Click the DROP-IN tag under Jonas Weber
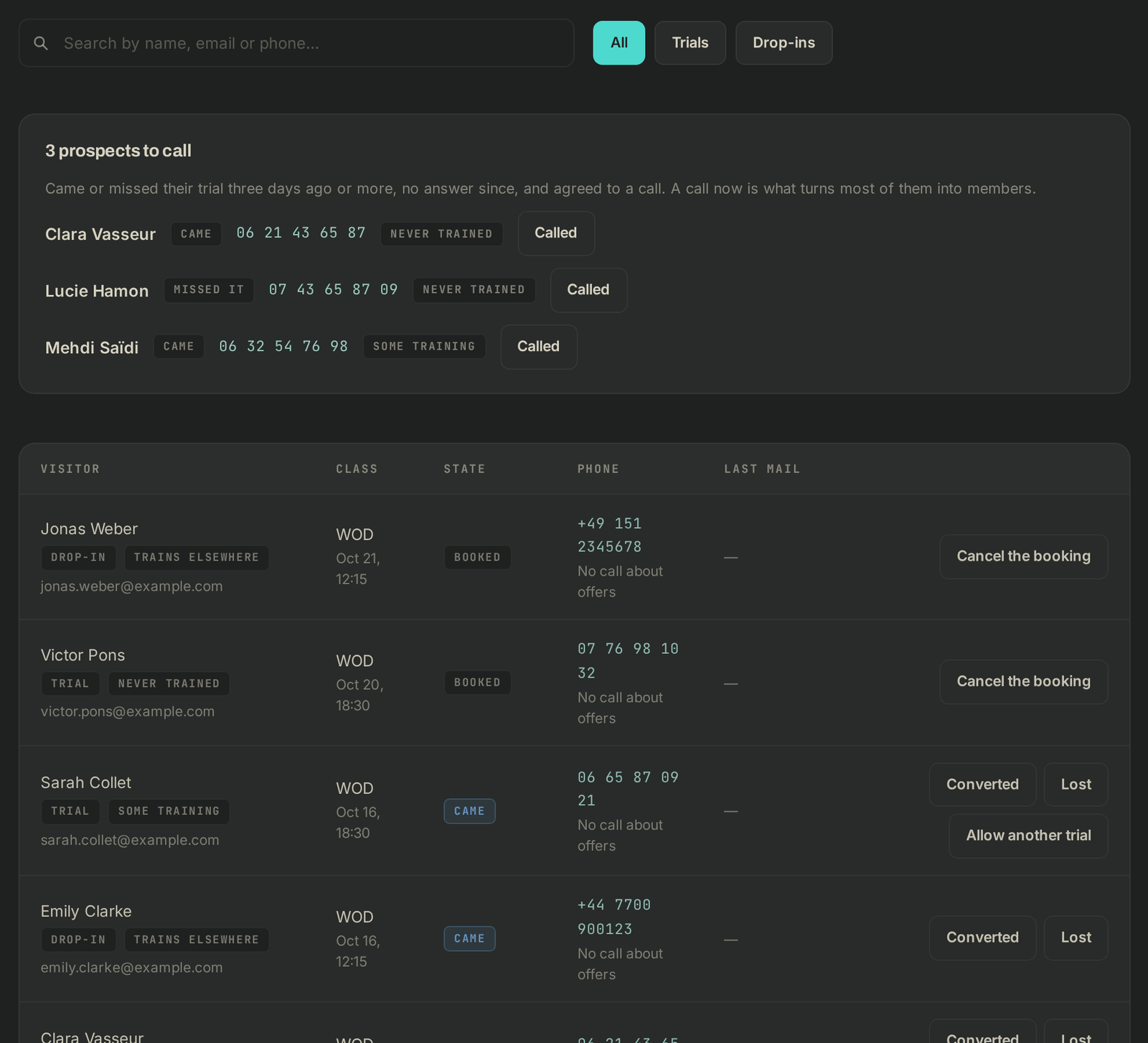1148x1043 pixels. [x=78, y=558]
